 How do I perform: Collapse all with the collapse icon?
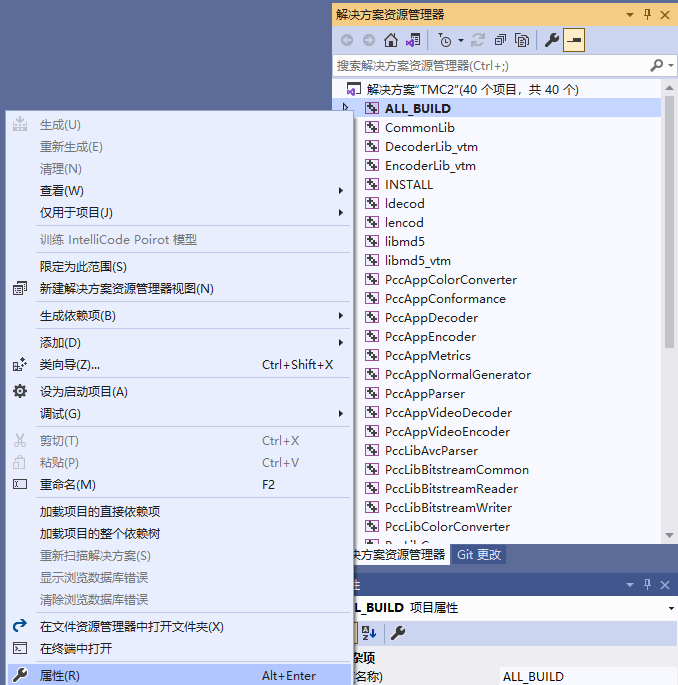click(x=500, y=40)
